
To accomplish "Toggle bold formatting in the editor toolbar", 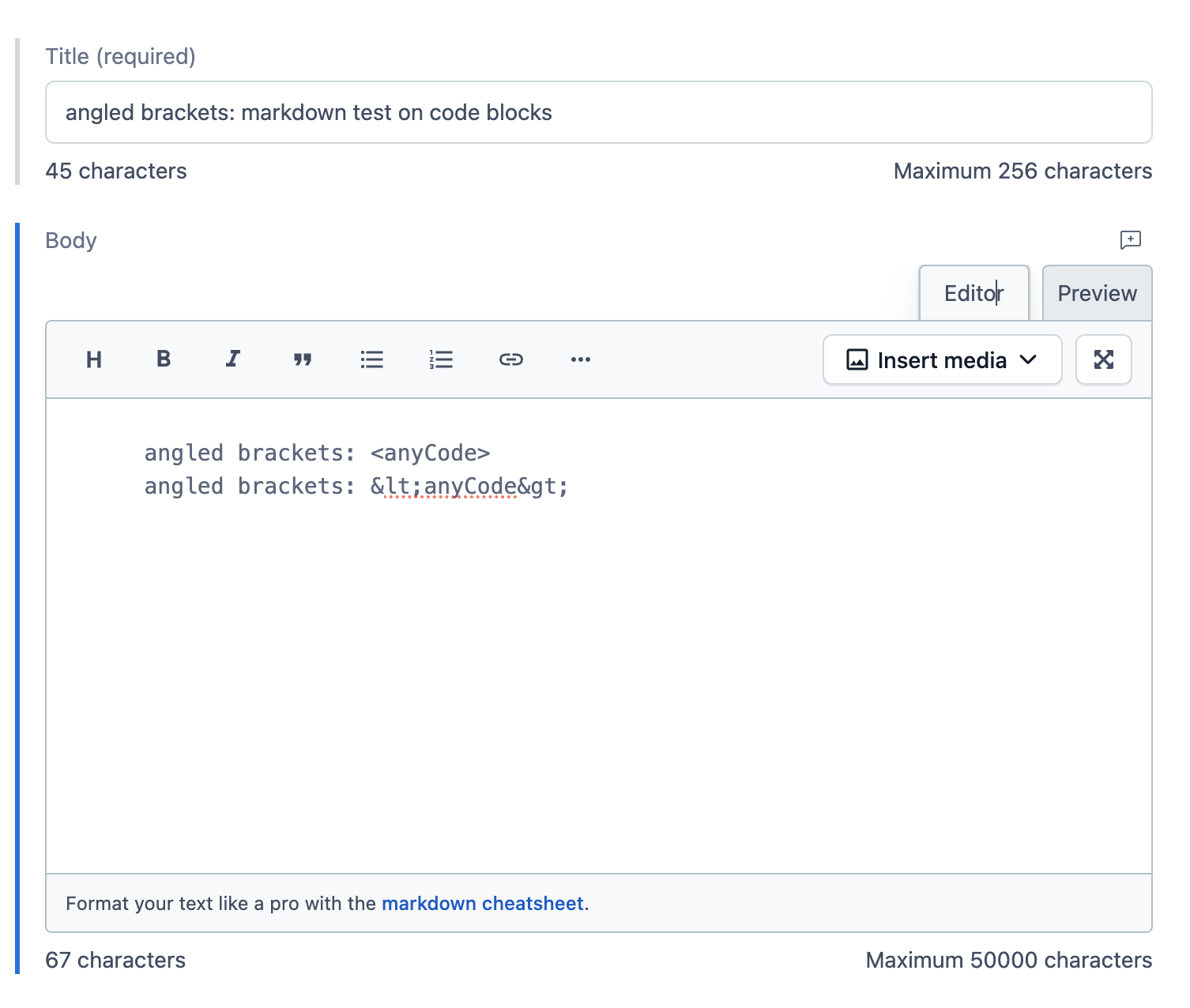I will coord(163,359).
